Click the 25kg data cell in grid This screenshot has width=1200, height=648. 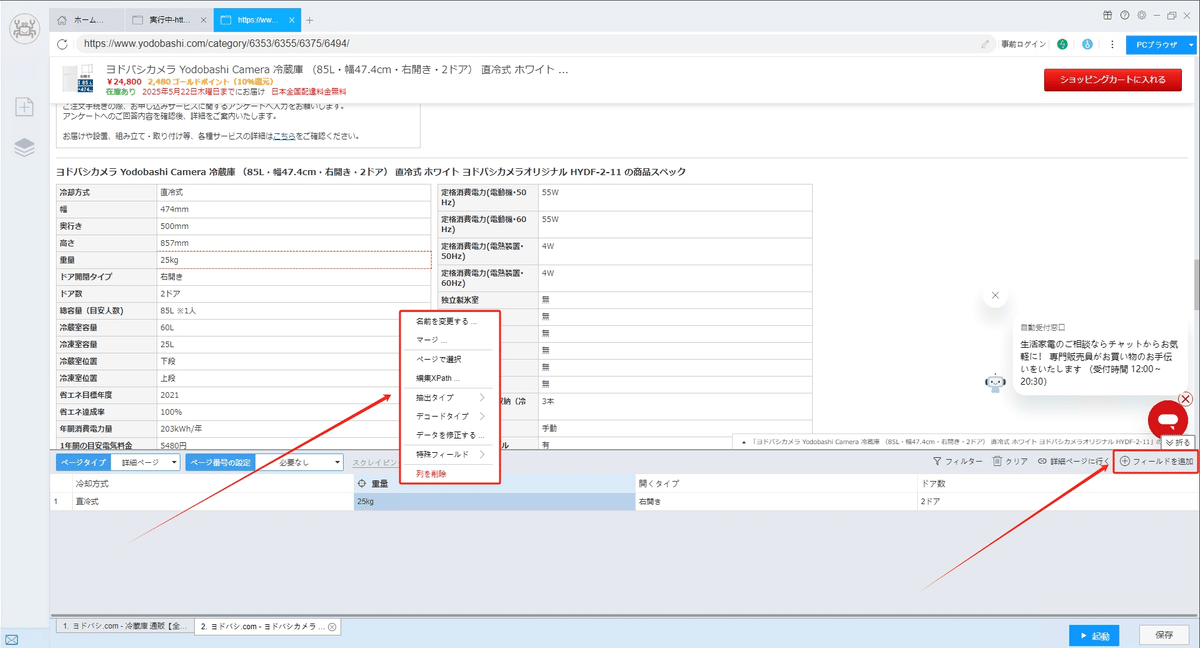point(494,501)
